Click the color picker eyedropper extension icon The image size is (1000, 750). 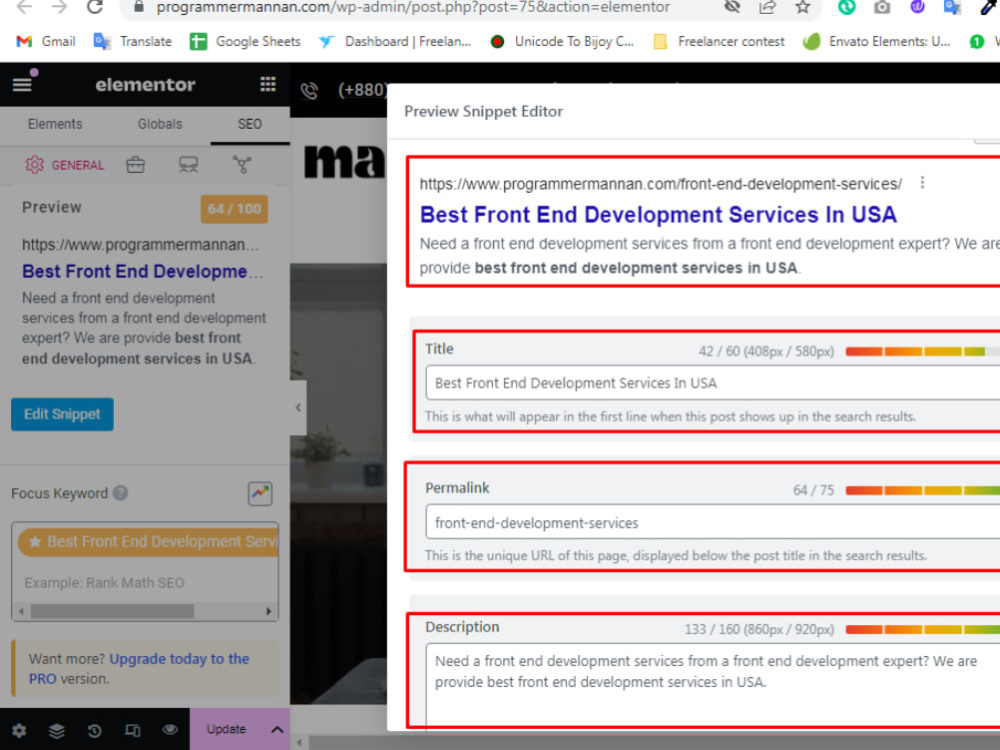click(x=989, y=7)
